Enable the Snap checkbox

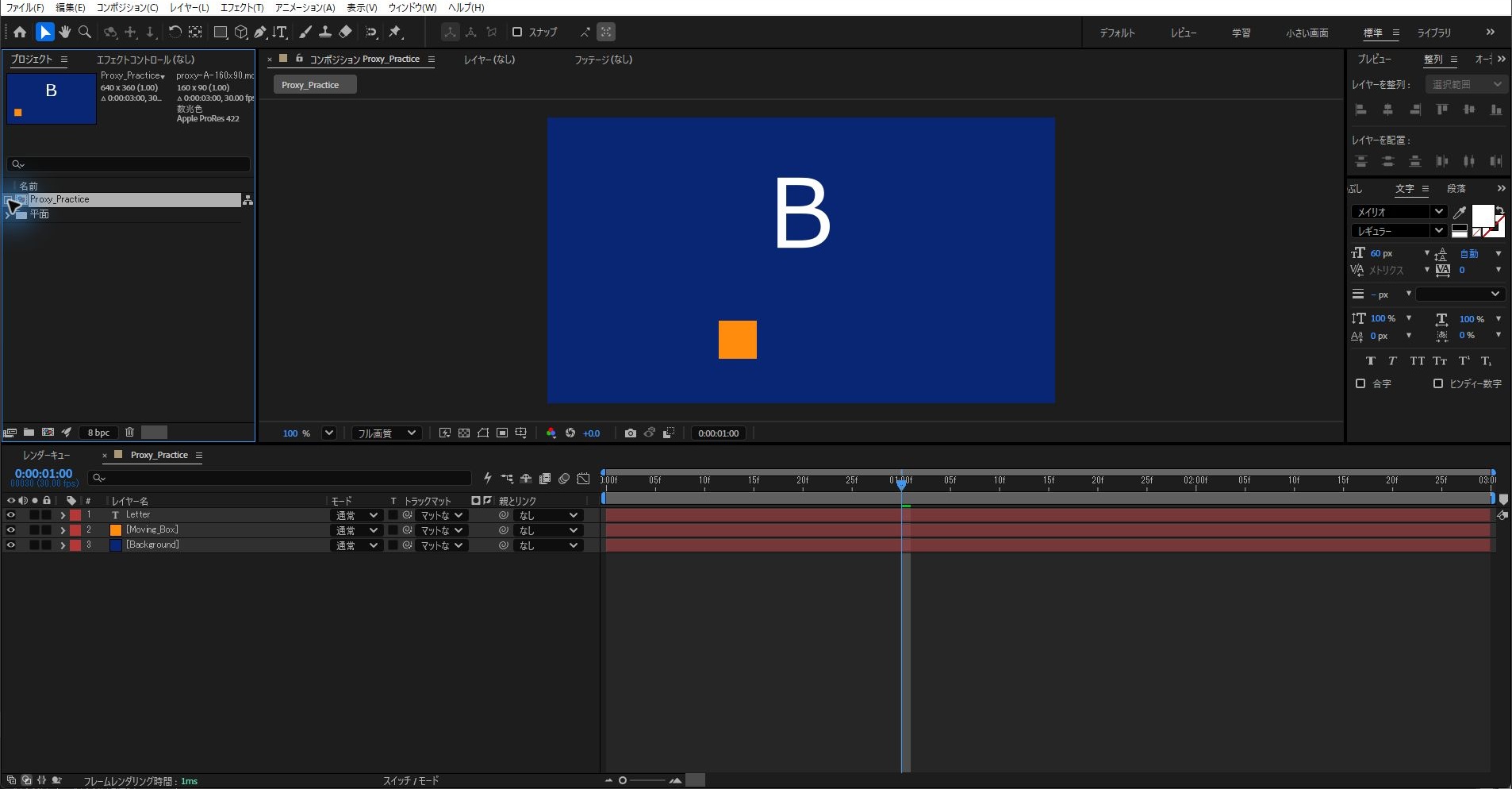pyautogui.click(x=517, y=33)
